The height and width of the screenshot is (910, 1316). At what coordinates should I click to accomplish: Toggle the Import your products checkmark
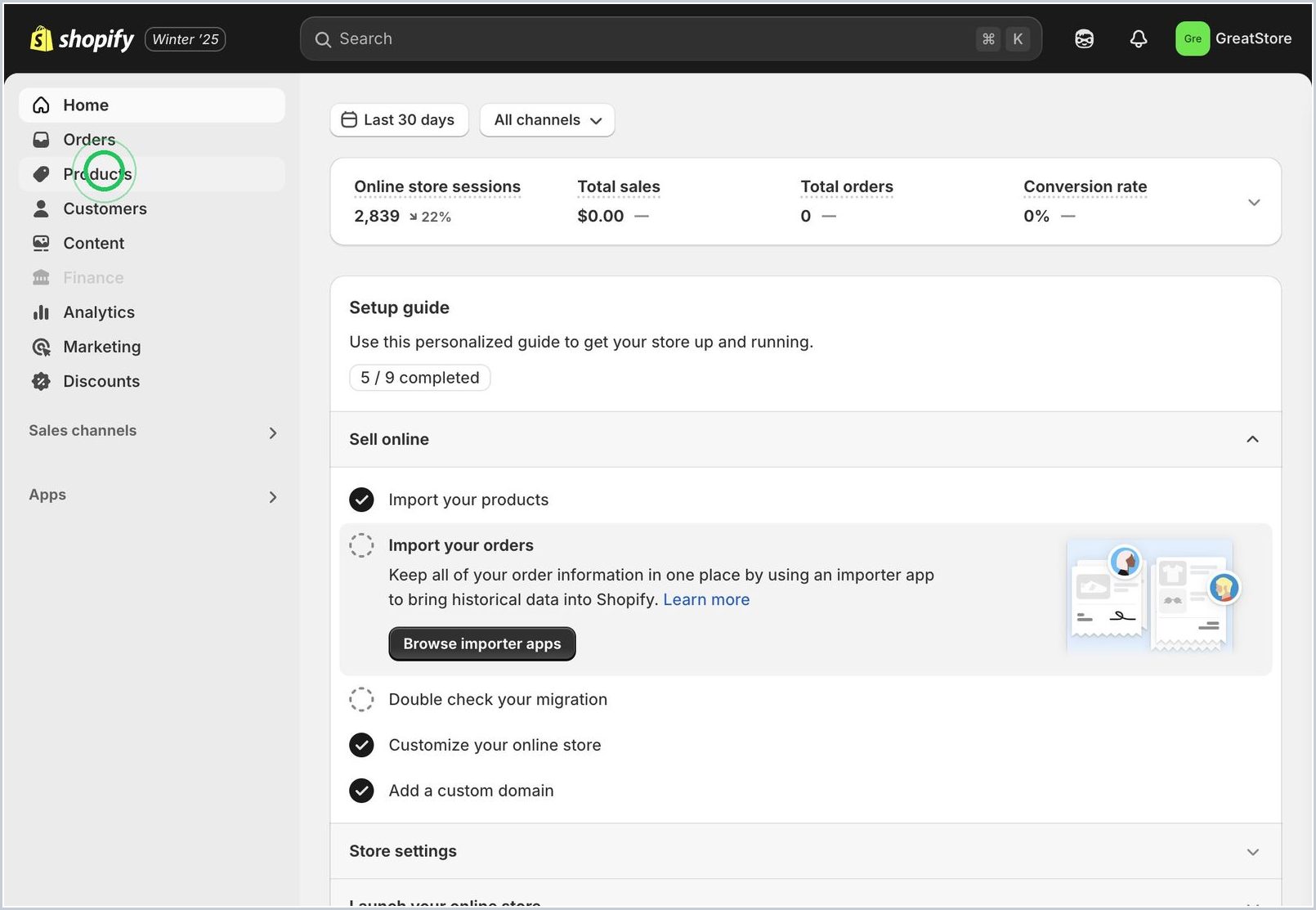[x=361, y=500]
